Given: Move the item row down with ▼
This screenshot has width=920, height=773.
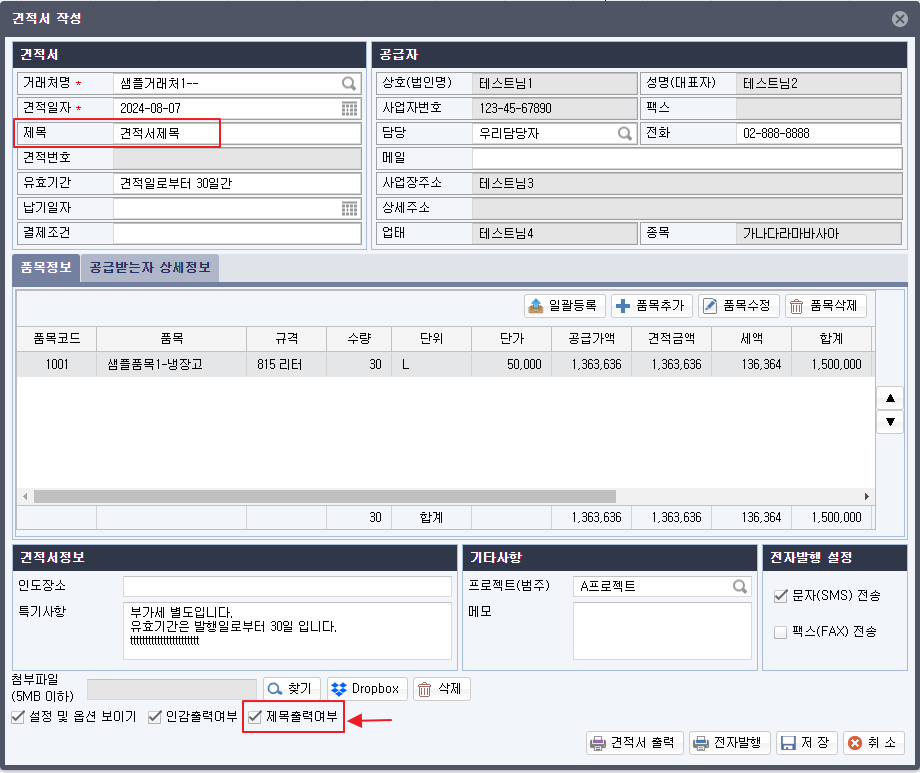Looking at the screenshot, I should tap(890, 421).
